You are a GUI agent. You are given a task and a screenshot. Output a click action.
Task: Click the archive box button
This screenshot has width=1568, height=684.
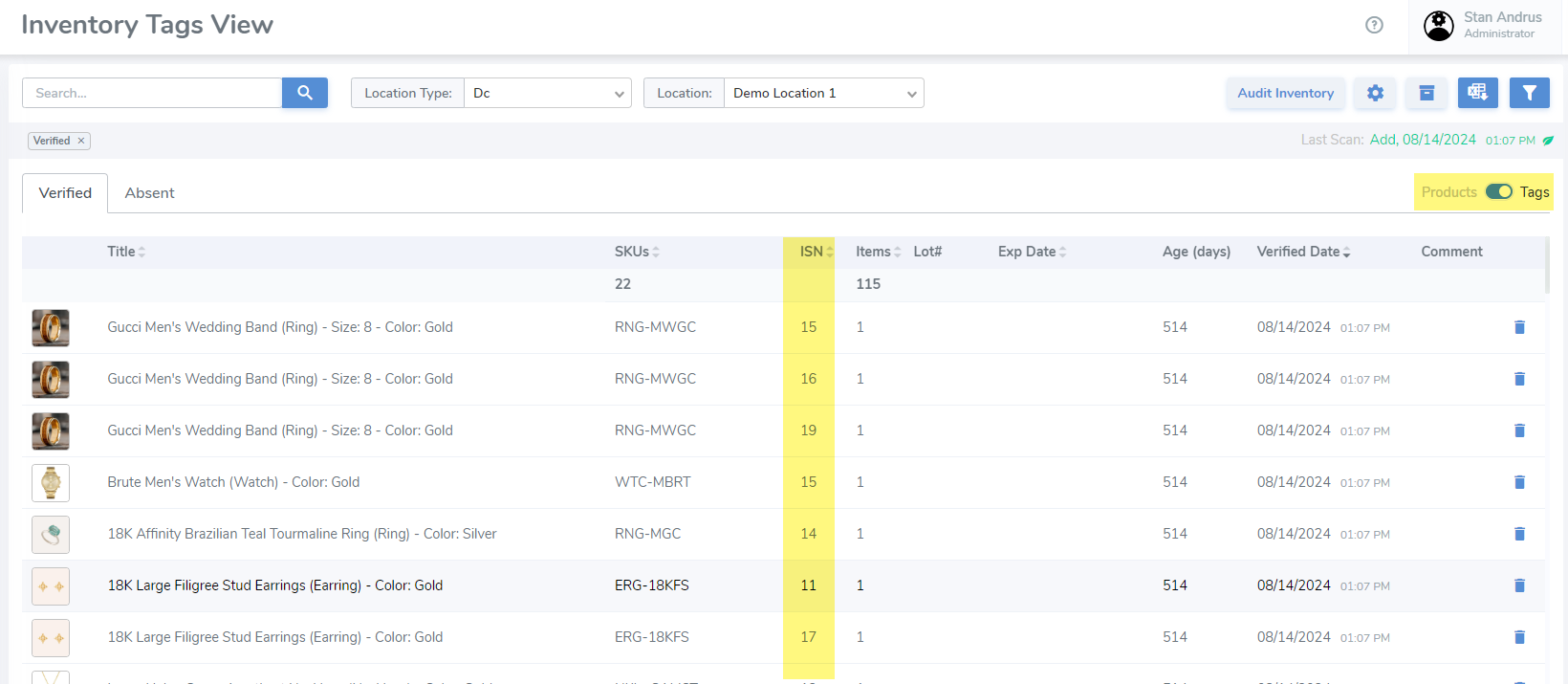(x=1426, y=93)
